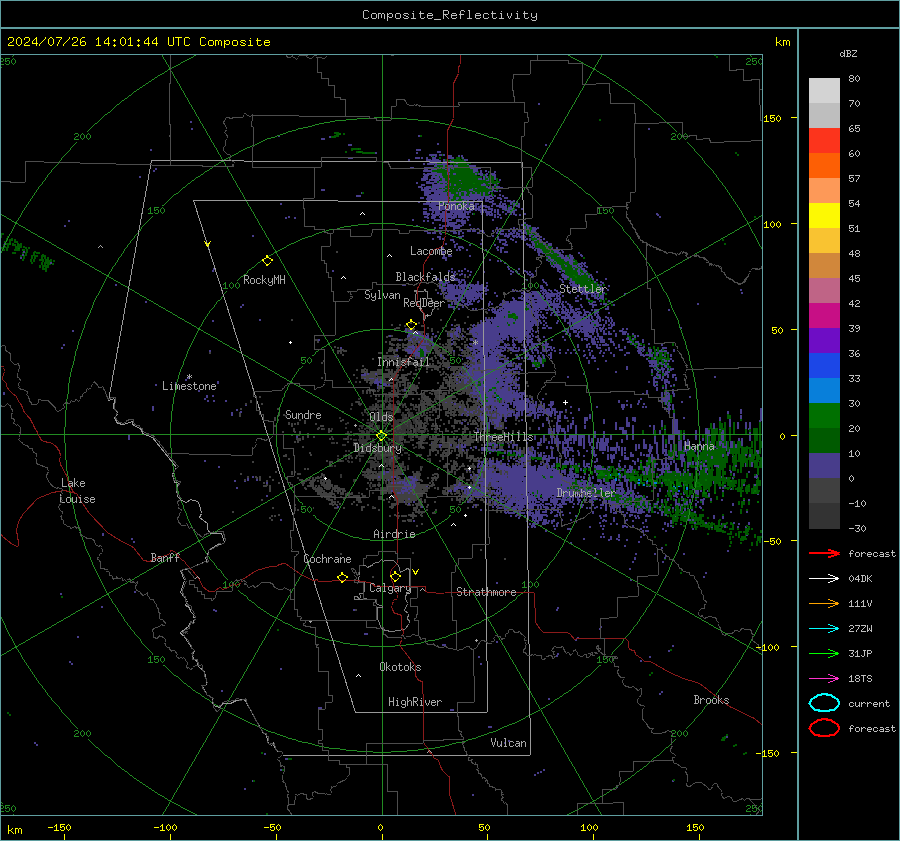This screenshot has height=841, width=900.
Task: Click the '-100' tick on right km axis
Action: click(767, 647)
